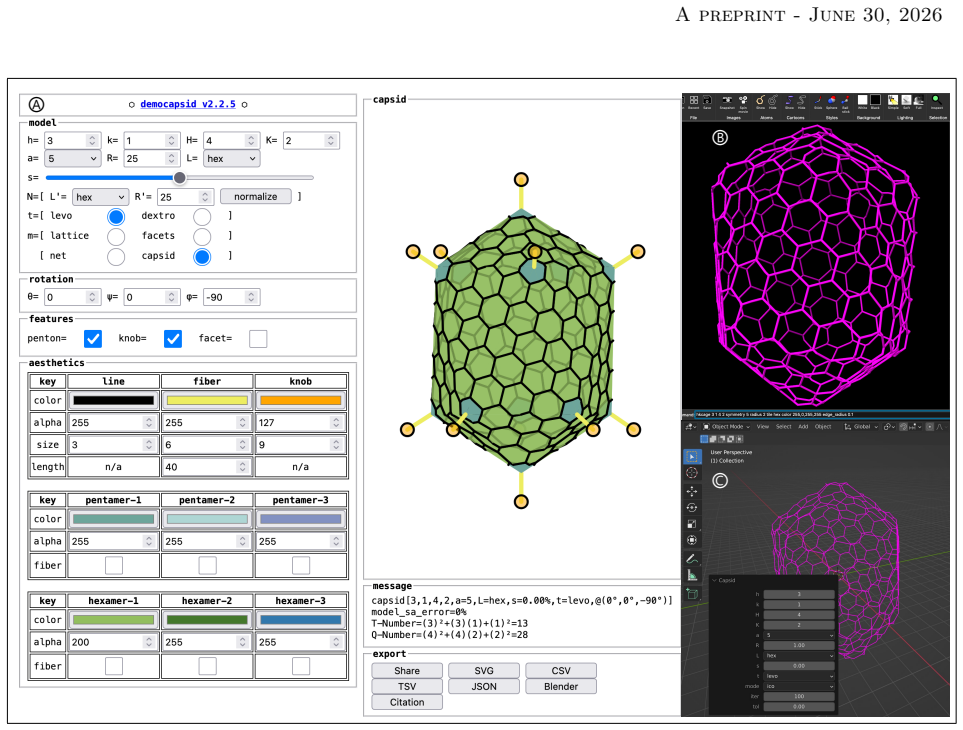Choose the Measure tool in Blender's toolbar
This screenshot has width=963, height=730.
[692, 575]
